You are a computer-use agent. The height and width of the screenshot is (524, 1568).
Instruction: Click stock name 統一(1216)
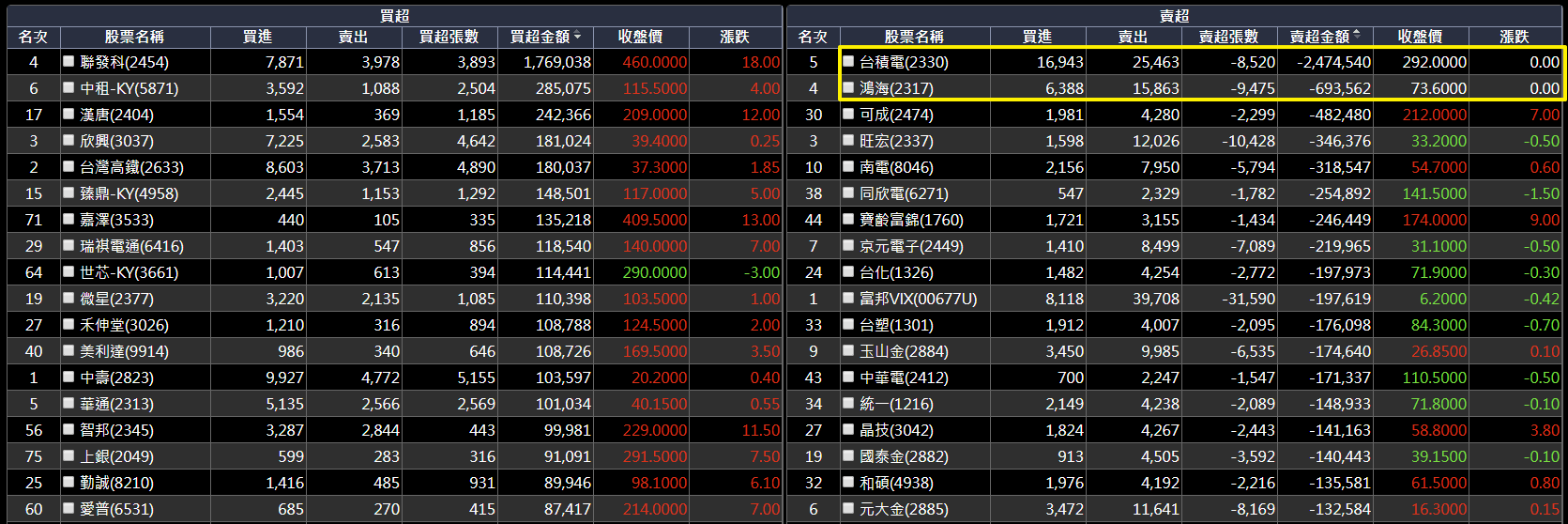[x=896, y=404]
